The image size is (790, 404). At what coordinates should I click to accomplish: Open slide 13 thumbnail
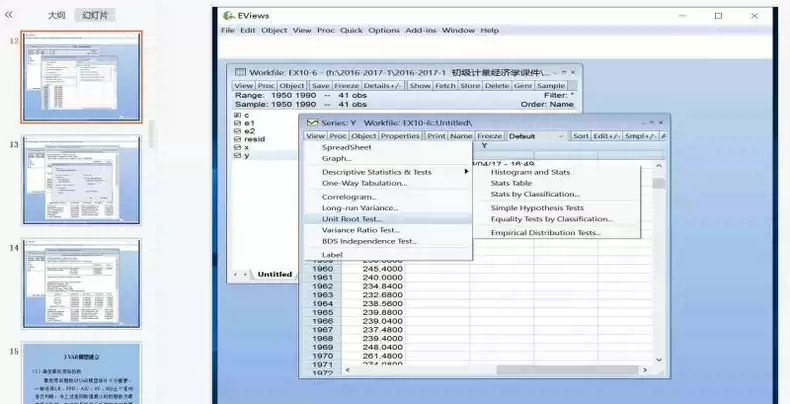[81, 180]
